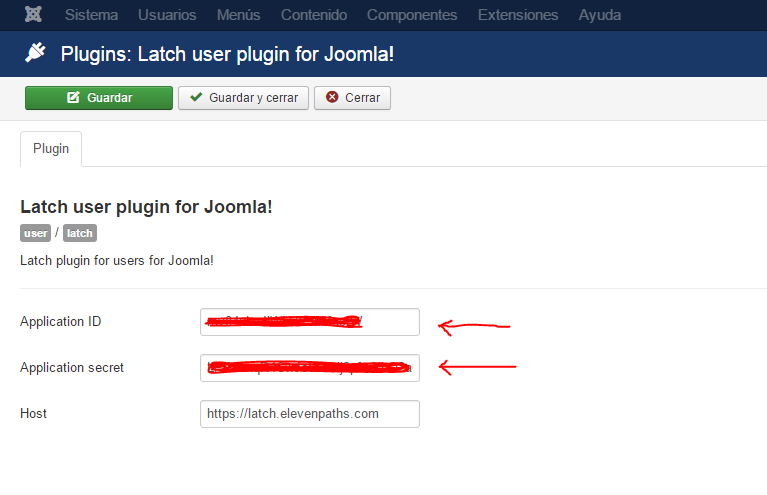Click the Host label
Image resolution: width=767 pixels, height=495 pixels.
coord(33,413)
